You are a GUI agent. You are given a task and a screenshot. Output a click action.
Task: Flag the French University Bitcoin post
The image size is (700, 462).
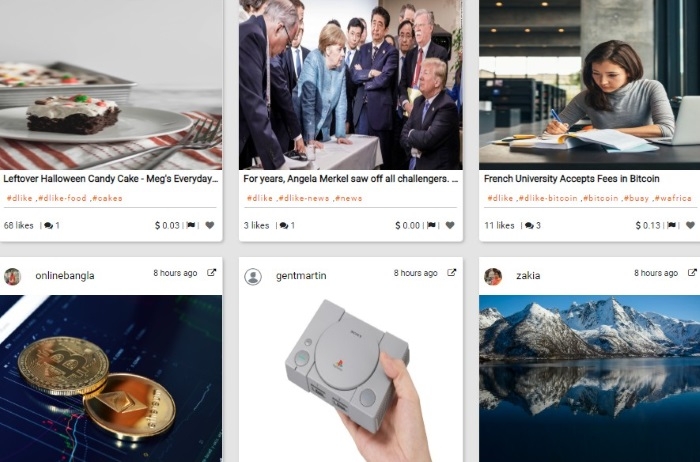(x=671, y=225)
